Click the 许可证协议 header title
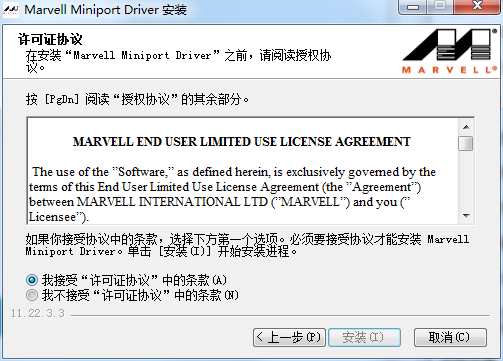 [x=50, y=39]
